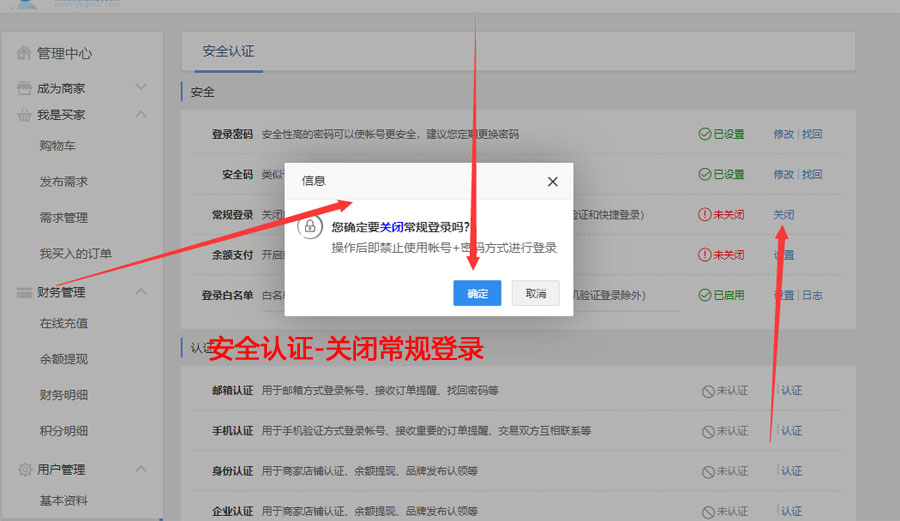This screenshot has height=521, width=900.
Task: Click the basket icon next to 我是买家
Action: (24, 115)
